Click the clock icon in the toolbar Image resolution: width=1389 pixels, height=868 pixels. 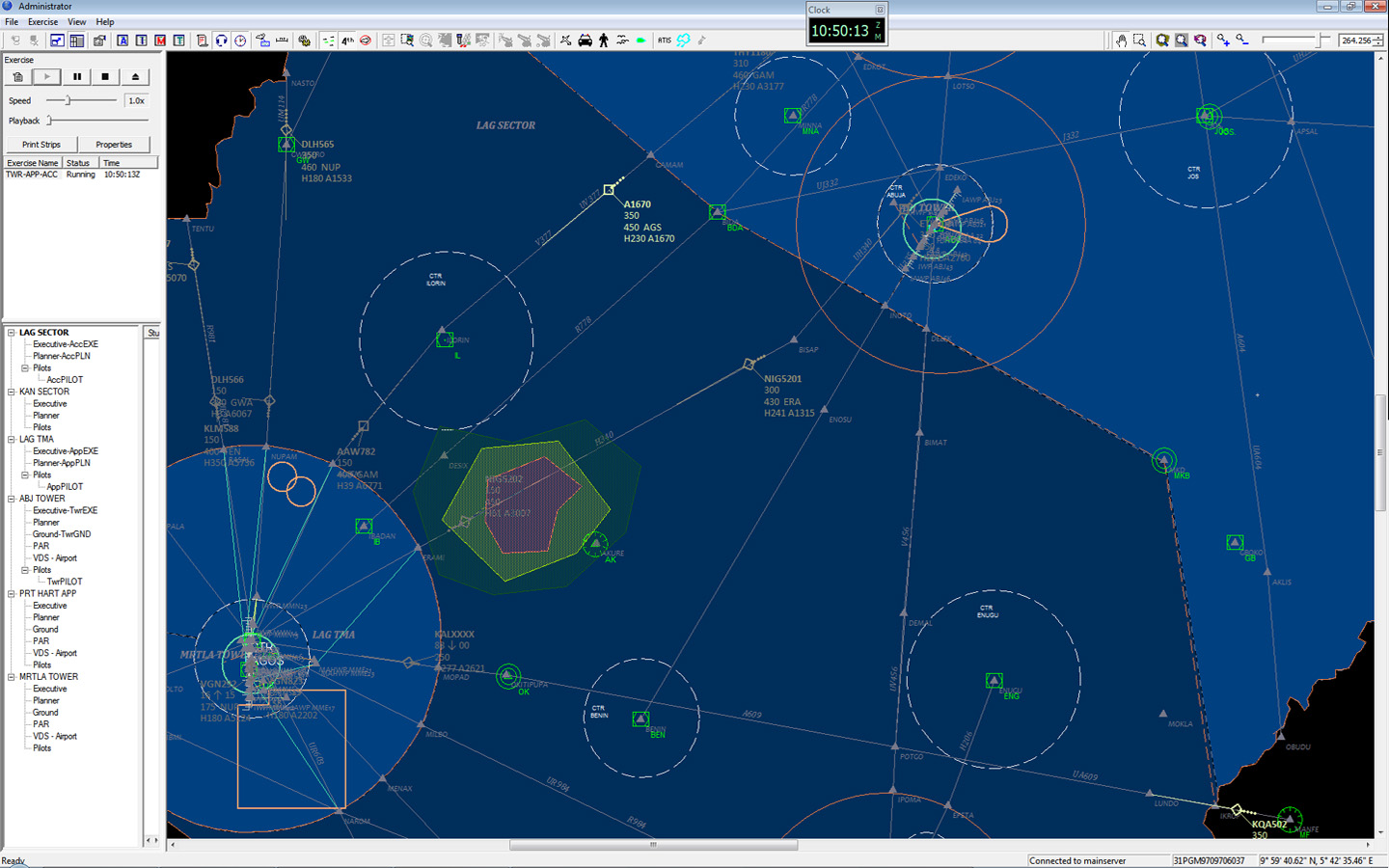(x=240, y=41)
